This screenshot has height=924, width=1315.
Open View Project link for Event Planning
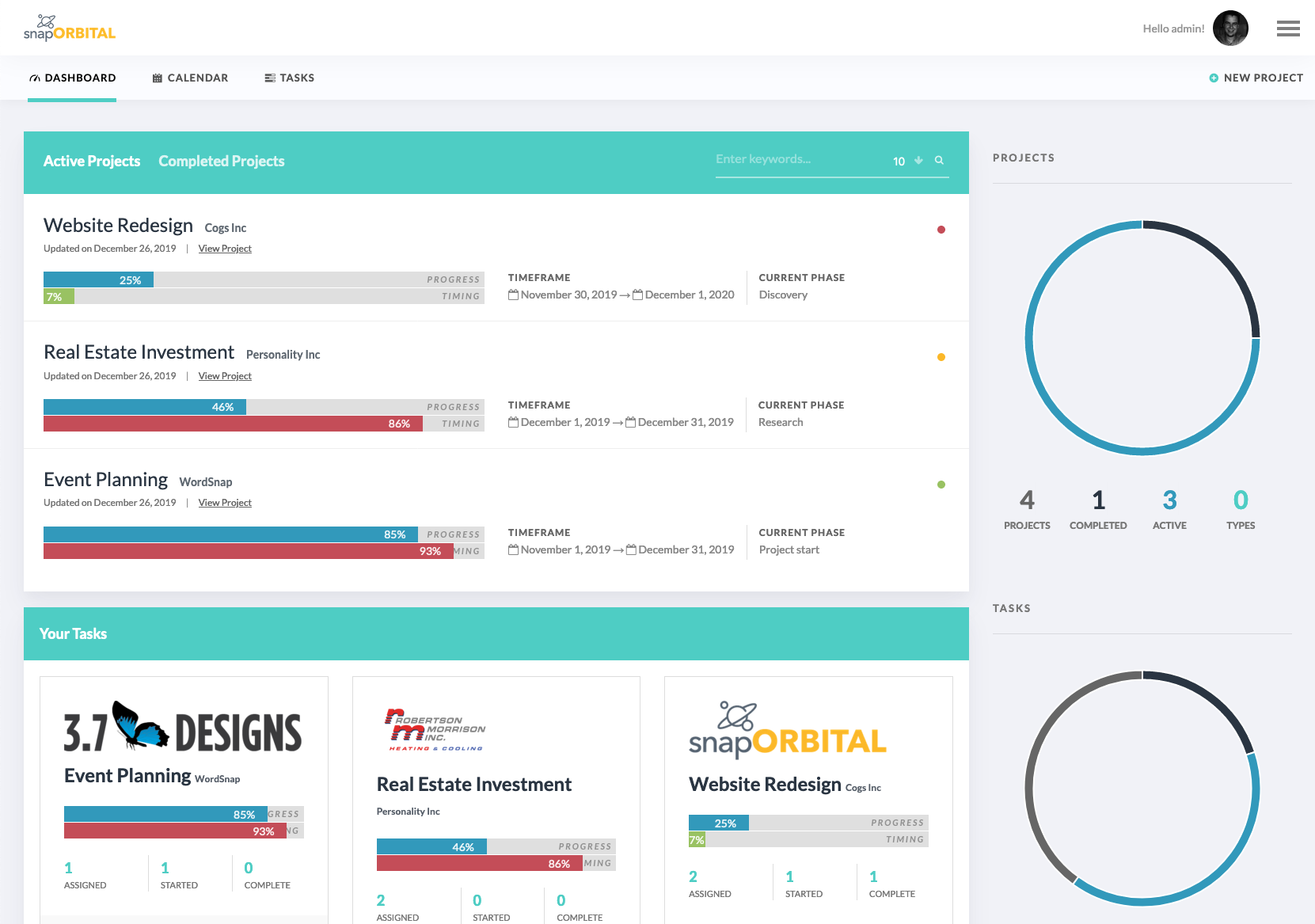(225, 503)
